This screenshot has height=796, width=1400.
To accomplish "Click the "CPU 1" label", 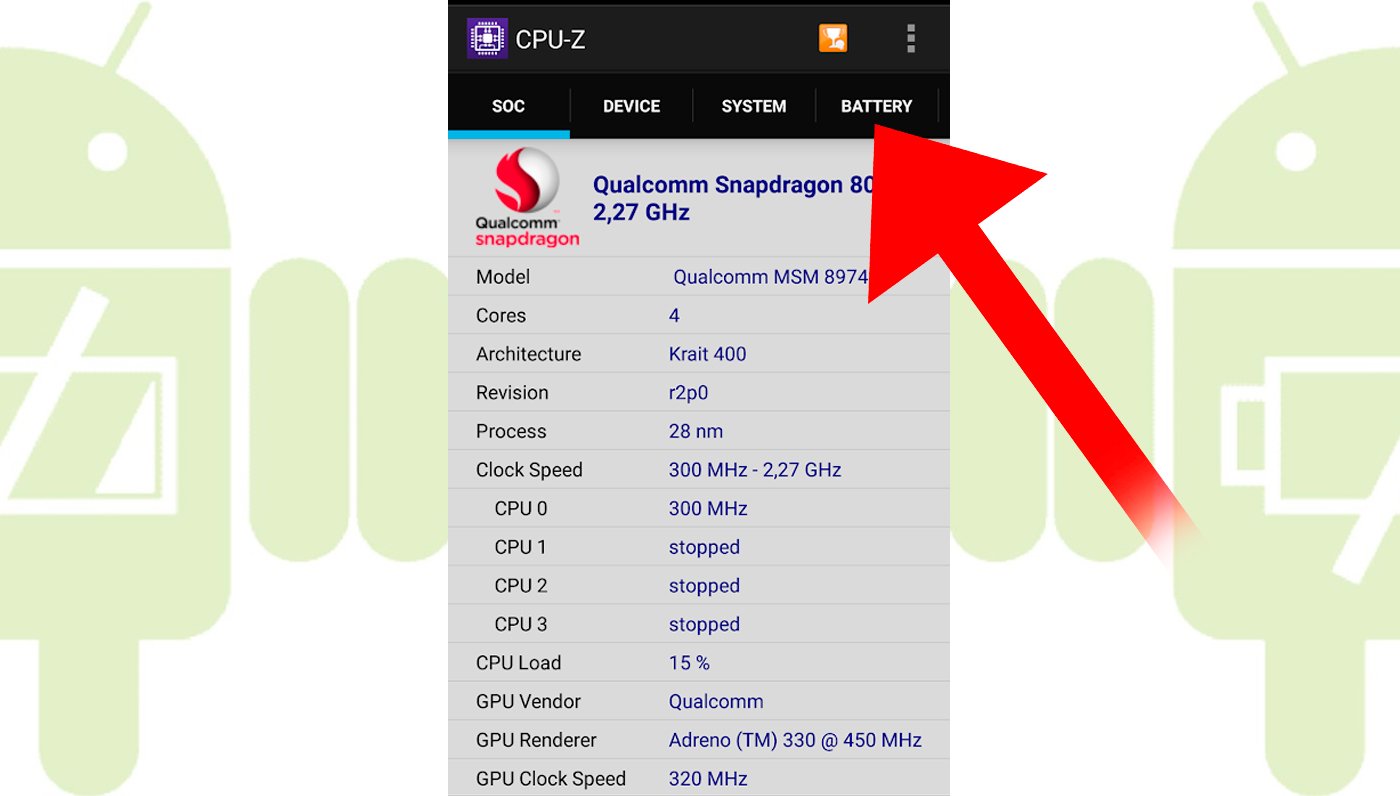I will [x=521, y=547].
